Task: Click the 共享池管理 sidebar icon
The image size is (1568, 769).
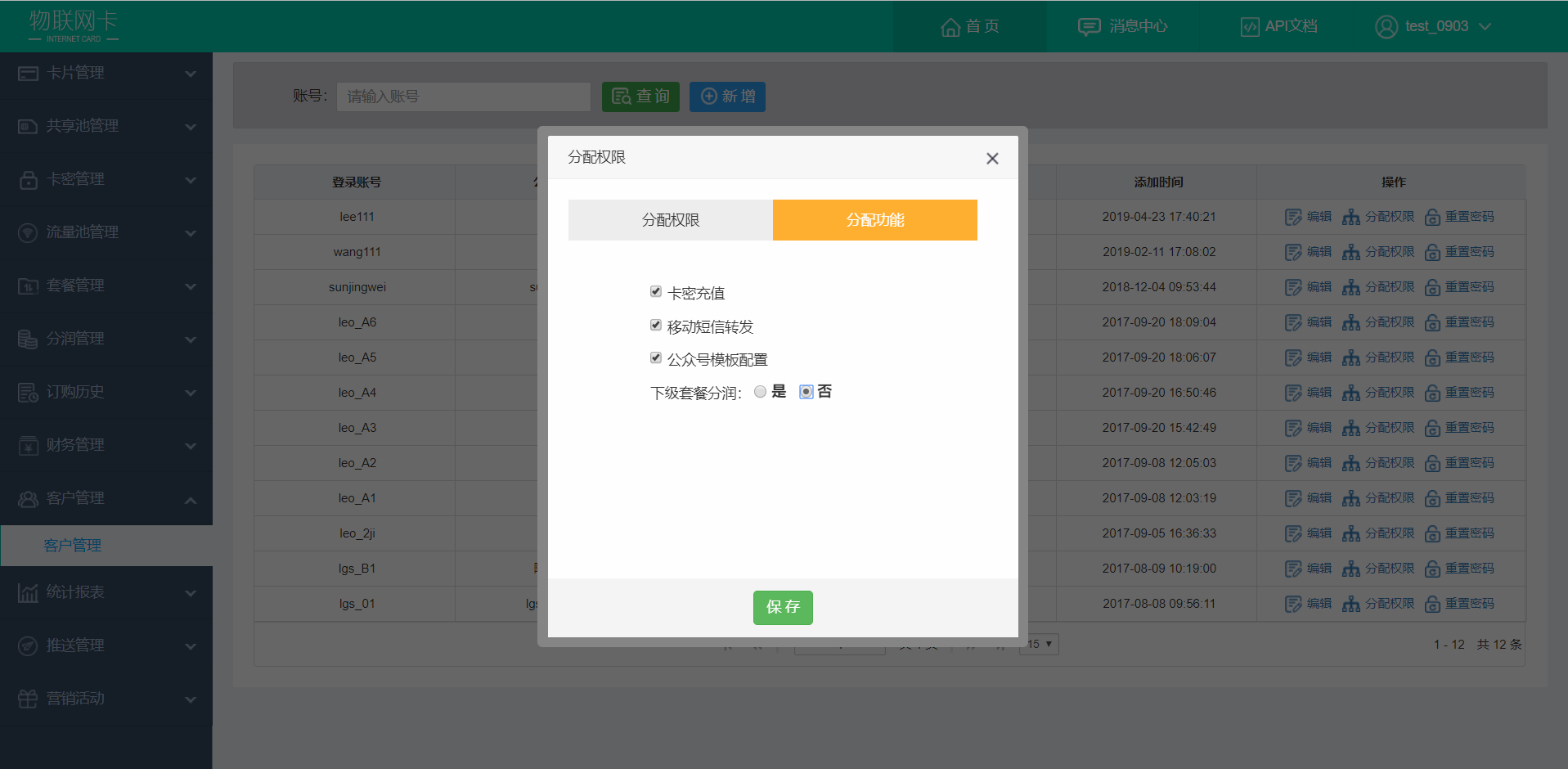Action: click(28, 127)
